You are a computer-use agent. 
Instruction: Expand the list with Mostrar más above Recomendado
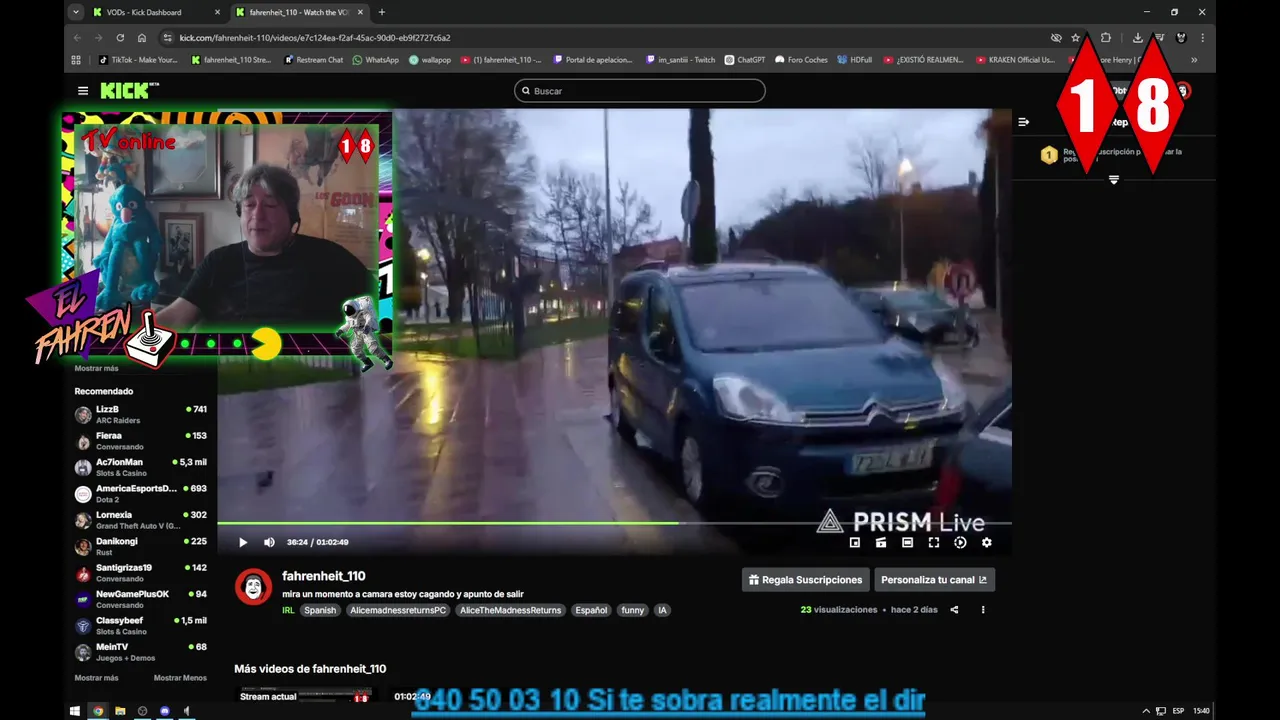tap(97, 368)
